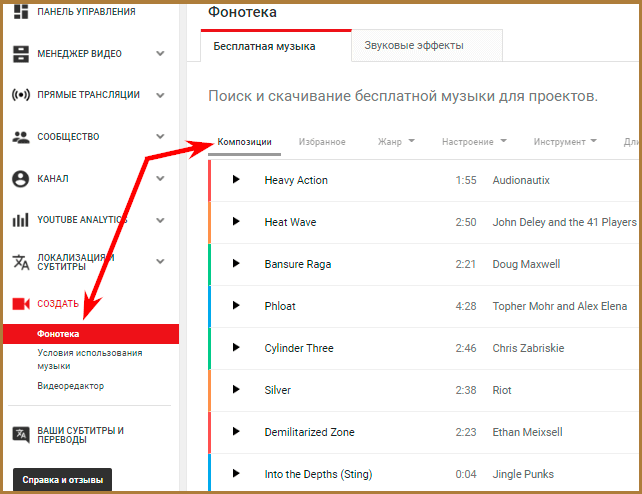The width and height of the screenshot is (642, 494).
Task: Expand the YouTube Analytics section
Action: (160, 220)
